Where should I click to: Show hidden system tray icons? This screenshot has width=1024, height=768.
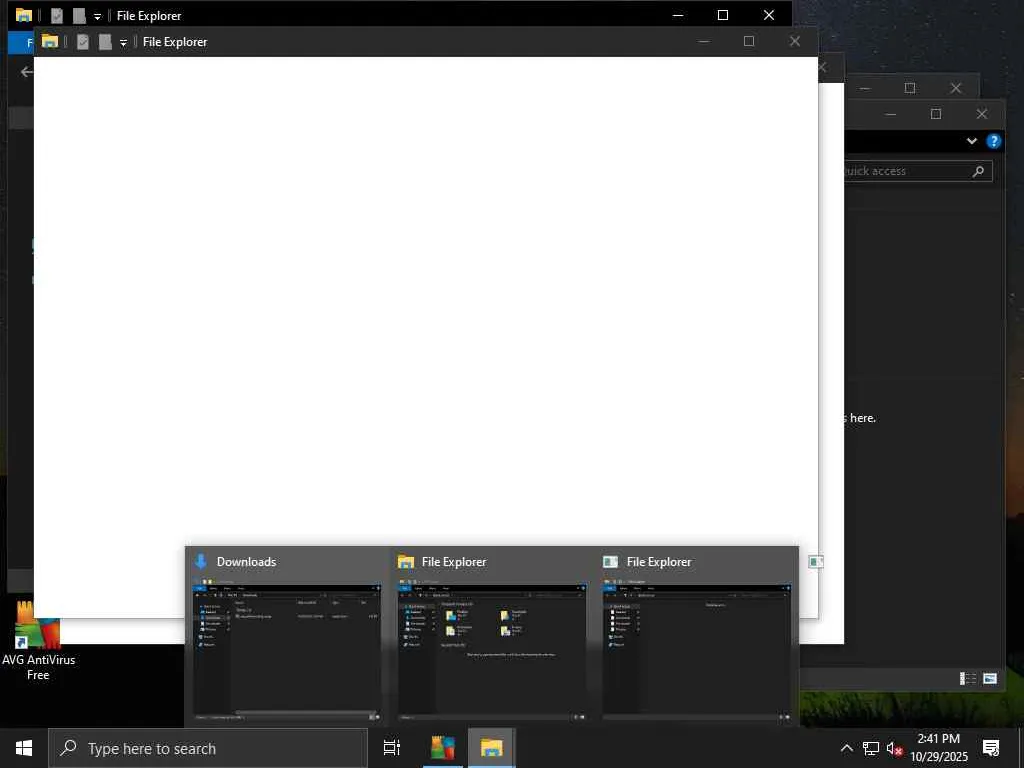(x=846, y=748)
